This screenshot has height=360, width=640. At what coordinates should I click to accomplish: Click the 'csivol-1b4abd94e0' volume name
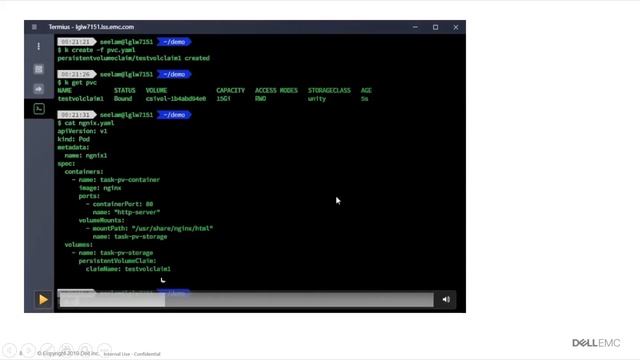tap(176, 99)
